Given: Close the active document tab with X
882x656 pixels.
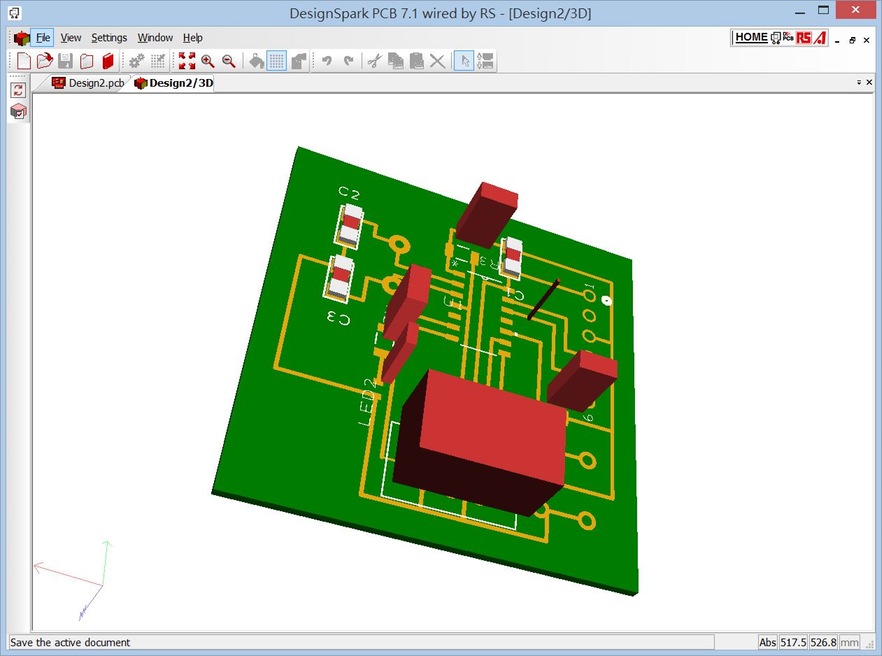Looking at the screenshot, I should coord(869,82).
